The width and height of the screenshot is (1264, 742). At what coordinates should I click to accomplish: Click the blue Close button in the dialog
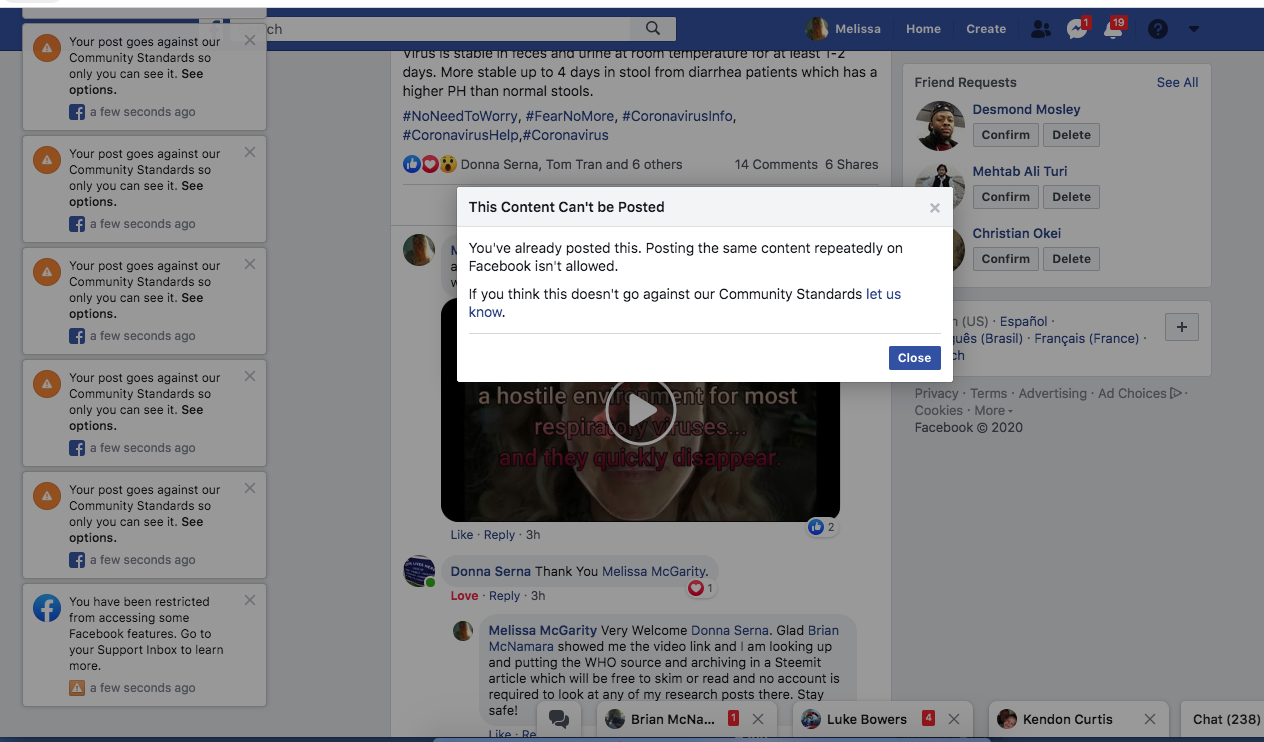coord(914,358)
